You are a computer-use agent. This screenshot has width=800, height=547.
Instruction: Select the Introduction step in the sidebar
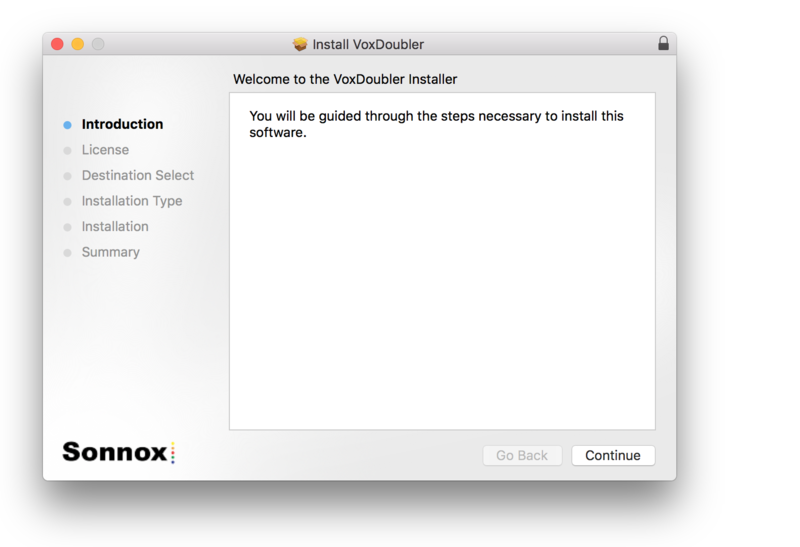pyautogui.click(x=122, y=124)
